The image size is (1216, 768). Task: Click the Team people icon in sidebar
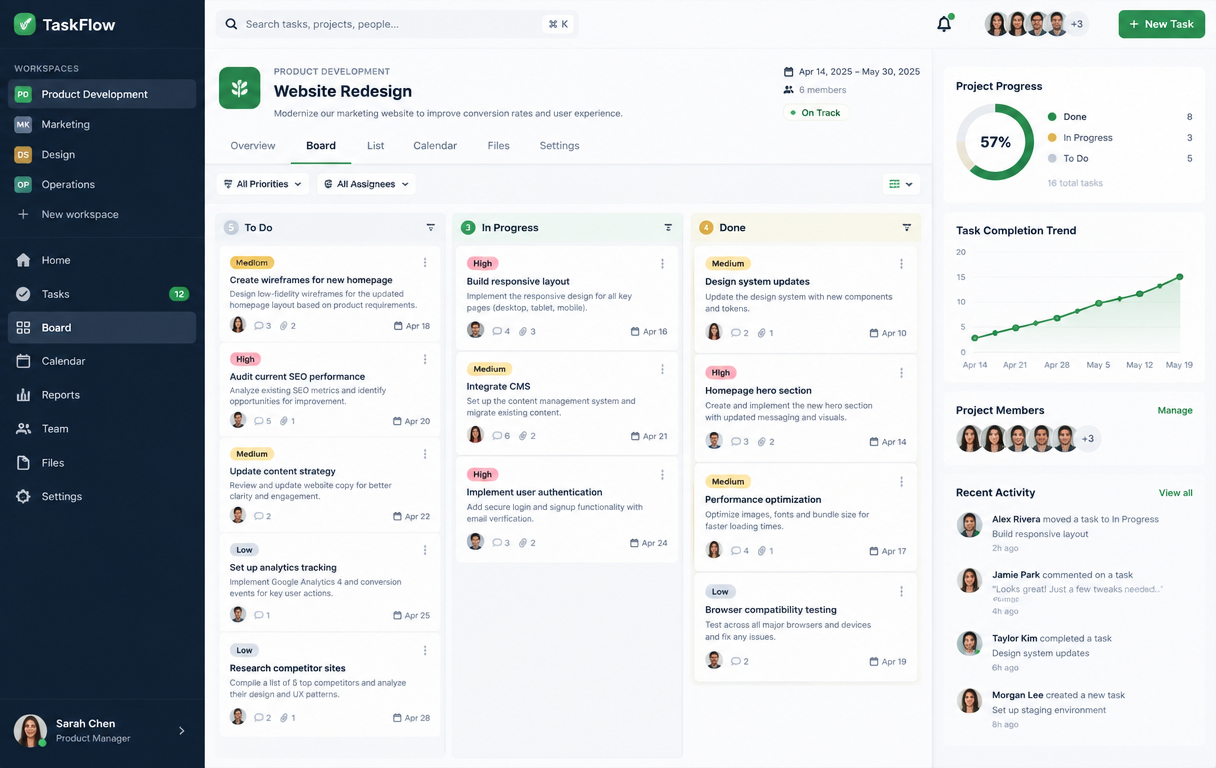pos(23,429)
